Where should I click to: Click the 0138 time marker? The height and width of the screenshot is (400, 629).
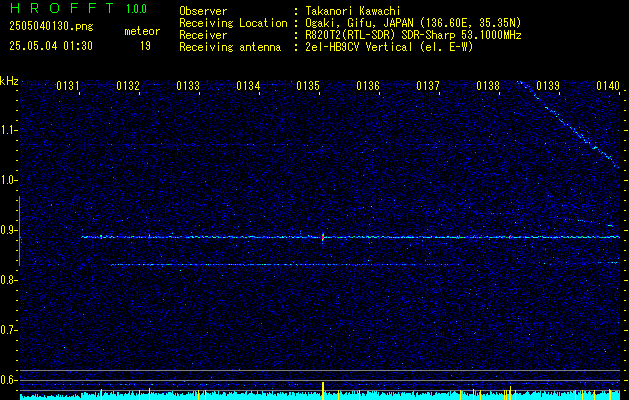pyautogui.click(x=488, y=86)
